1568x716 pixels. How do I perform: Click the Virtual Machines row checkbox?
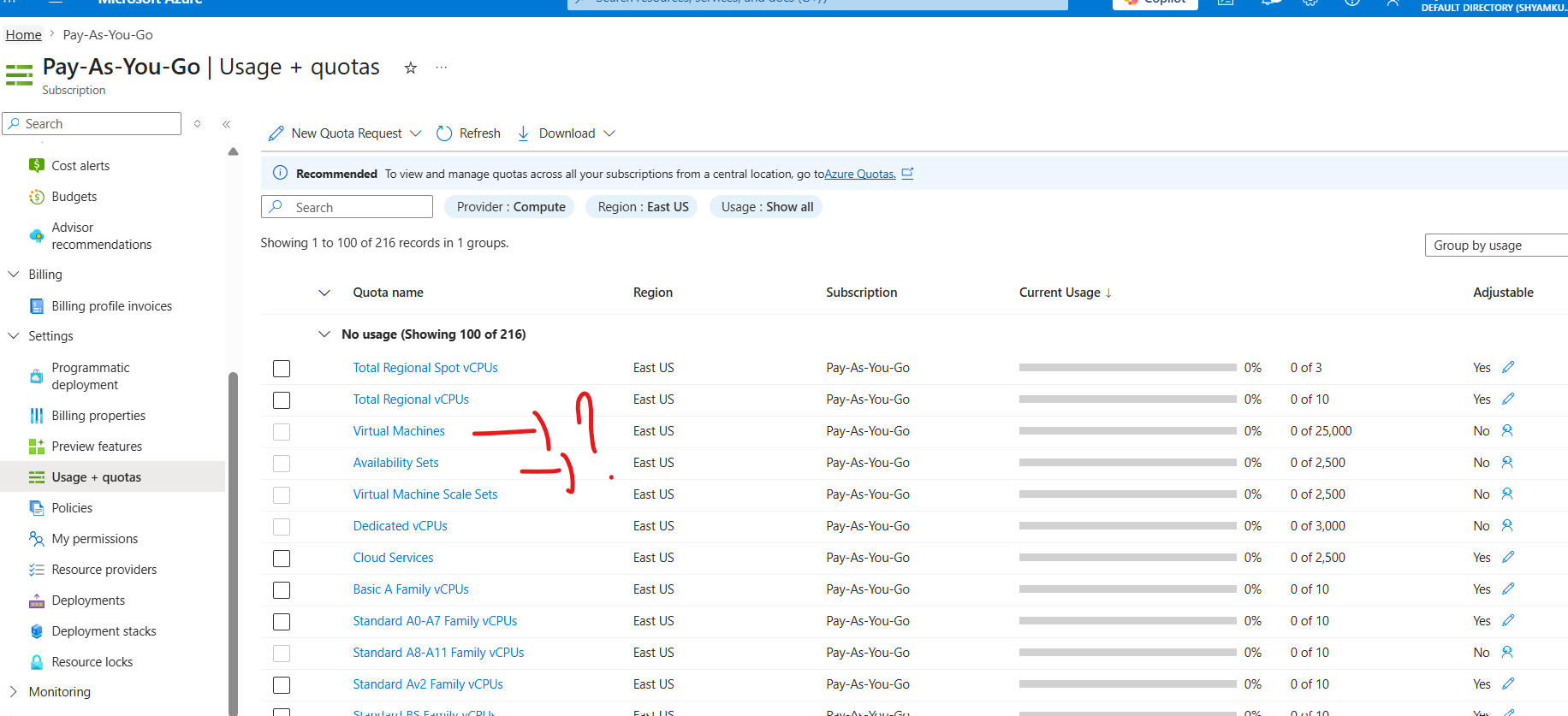pyautogui.click(x=282, y=432)
